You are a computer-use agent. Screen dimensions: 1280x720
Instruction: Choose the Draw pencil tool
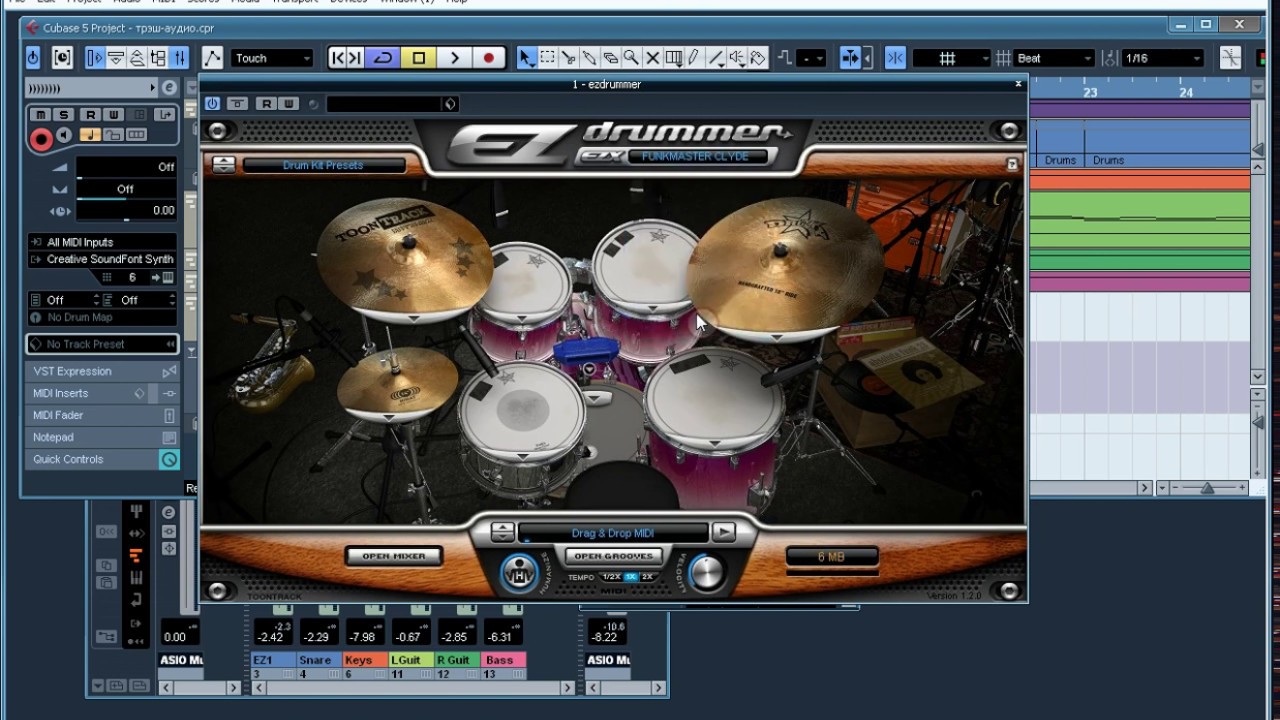(695, 58)
